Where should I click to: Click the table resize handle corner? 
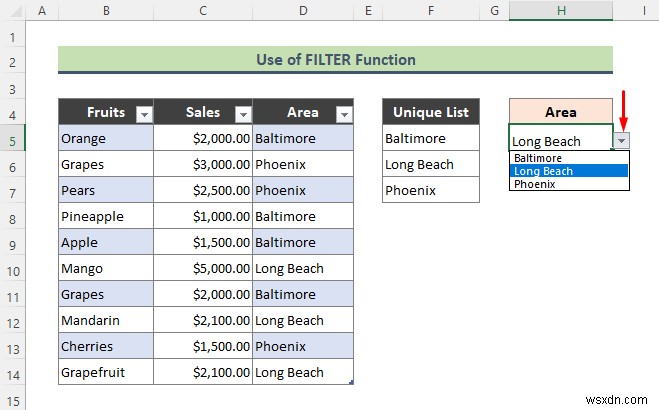(x=350, y=382)
